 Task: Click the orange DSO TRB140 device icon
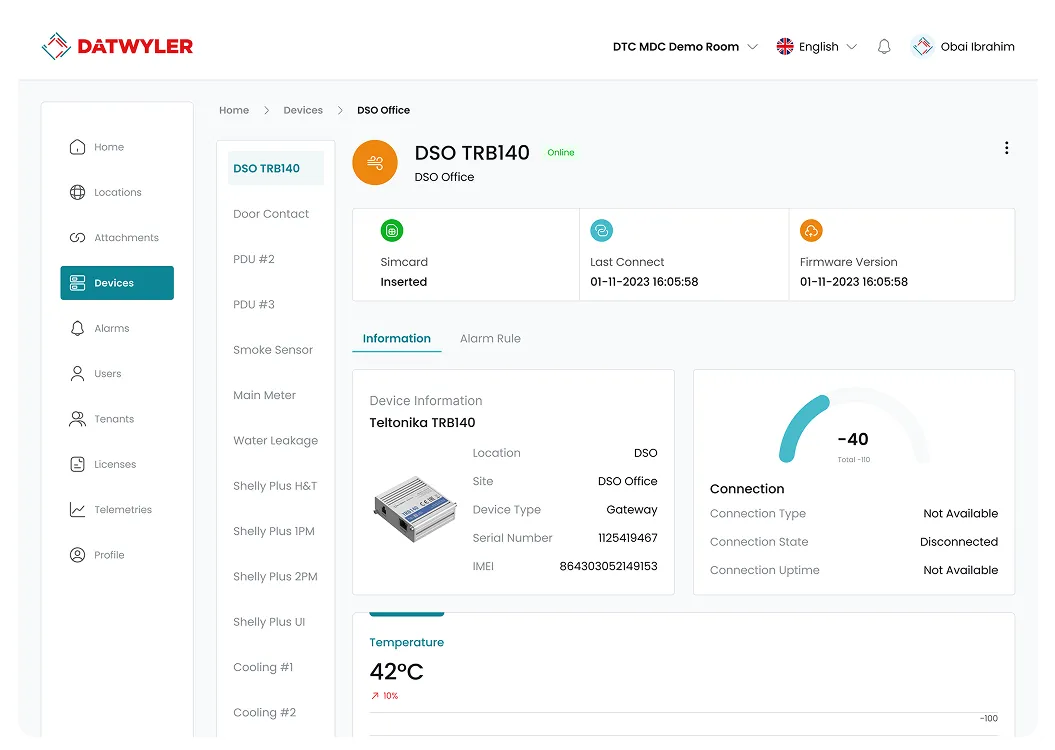pos(375,163)
